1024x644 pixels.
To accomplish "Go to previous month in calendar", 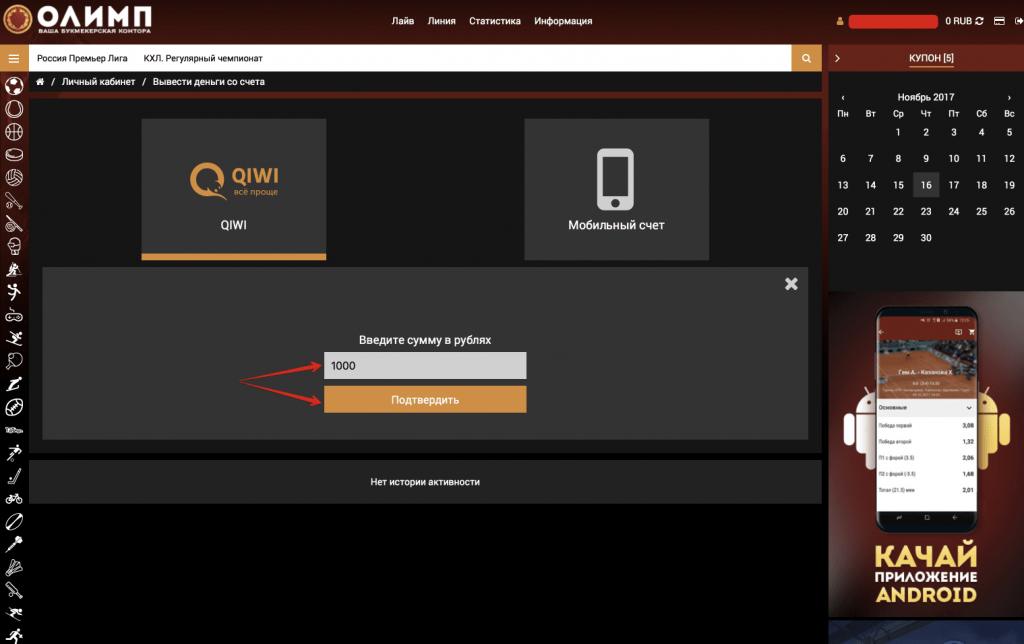I will [x=843, y=97].
